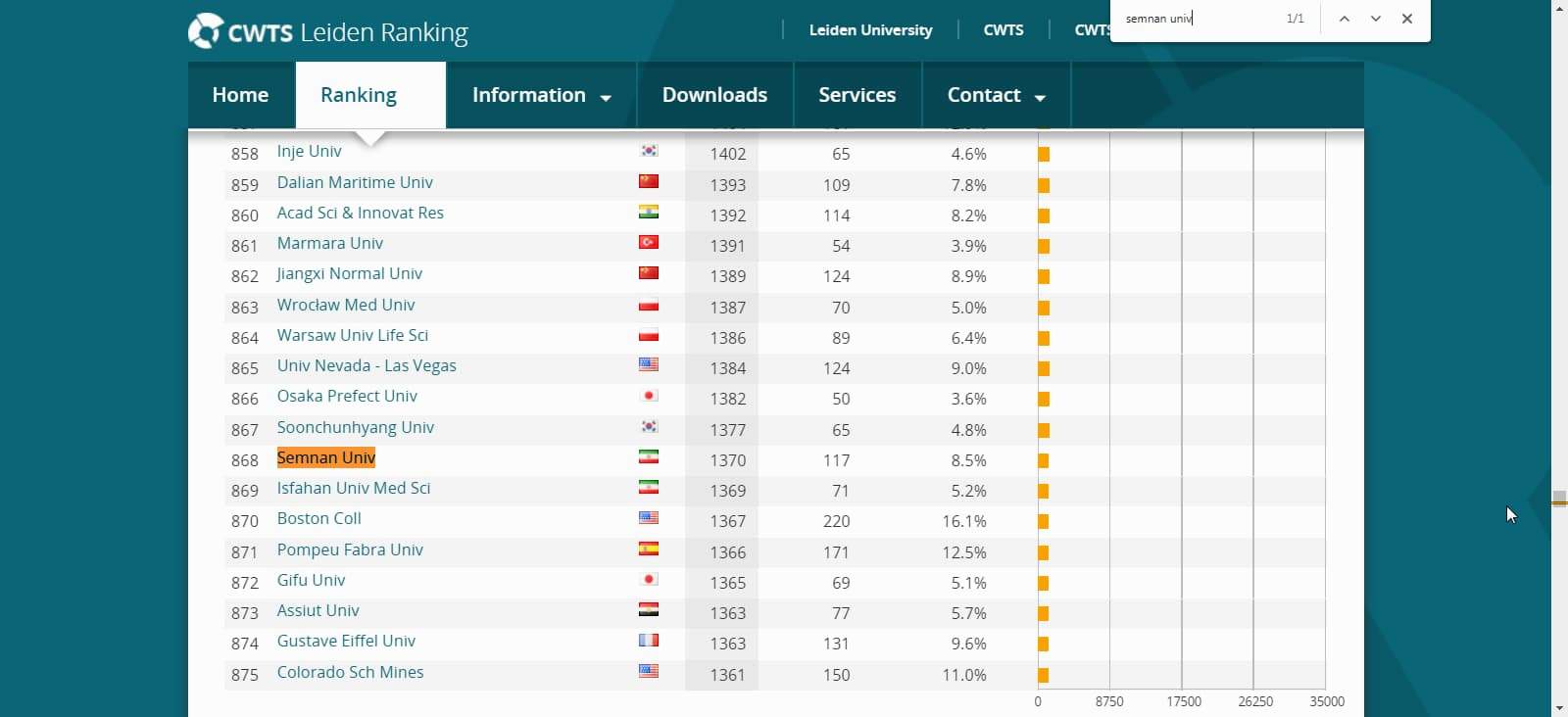The height and width of the screenshot is (717, 1568).
Task: Select percentage 16.1% in Boston Coll row
Action: (964, 521)
